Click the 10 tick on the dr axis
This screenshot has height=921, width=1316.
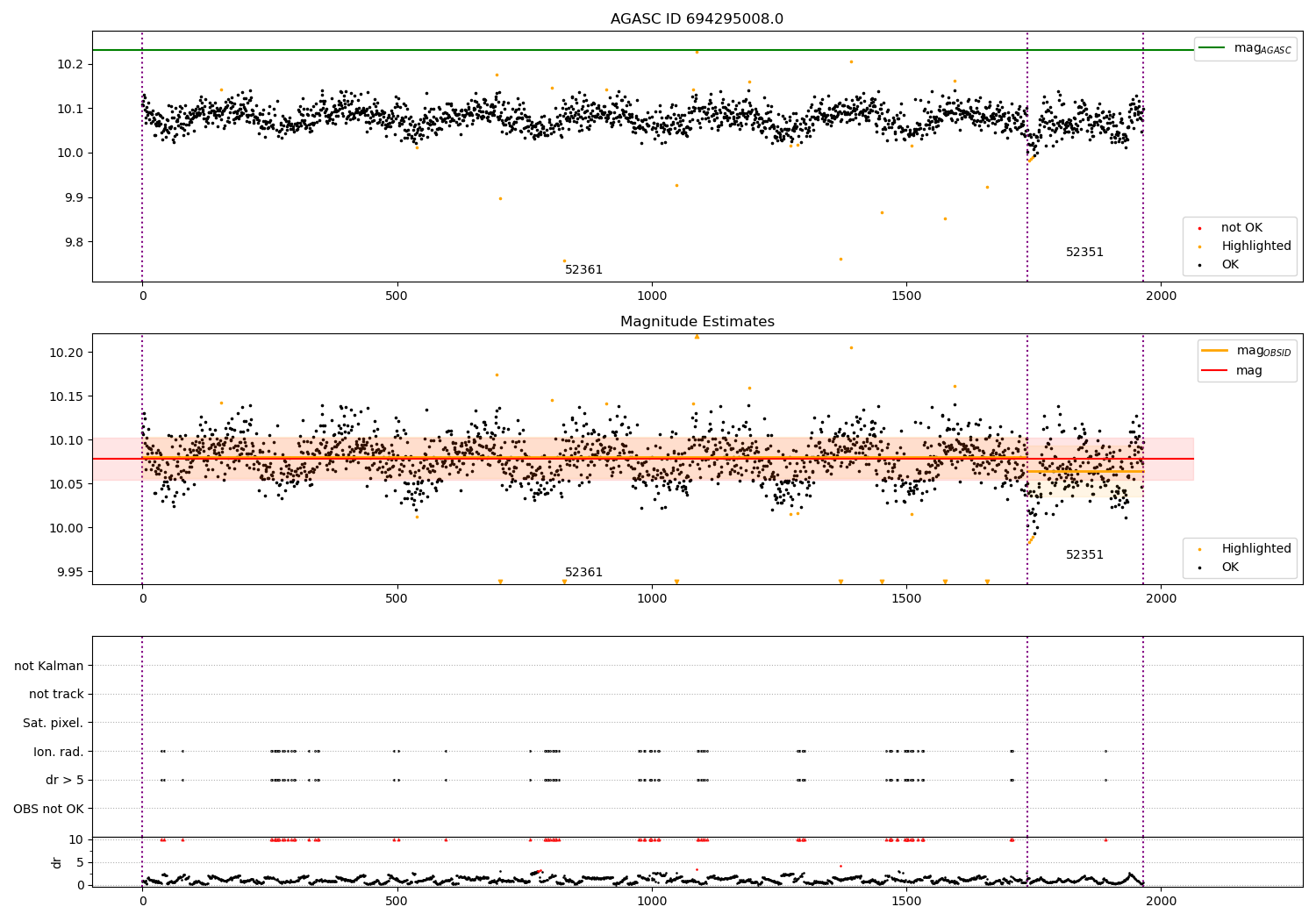pos(76,839)
